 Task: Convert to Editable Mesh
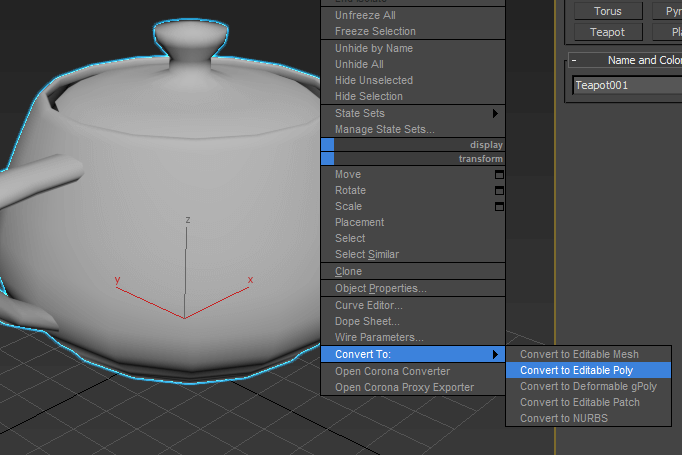pyautogui.click(x=588, y=355)
